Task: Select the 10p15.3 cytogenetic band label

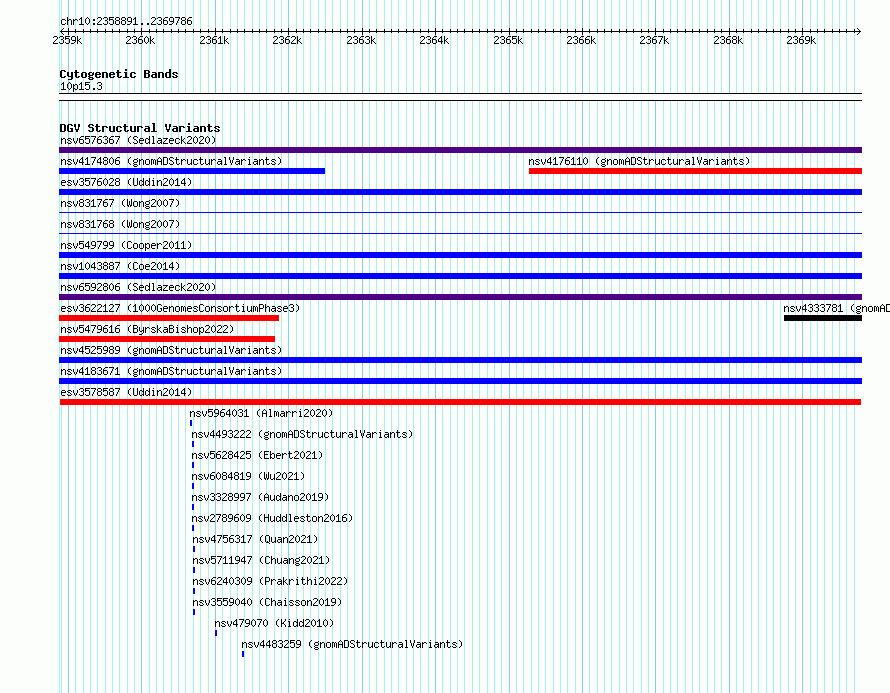Action: [81, 86]
